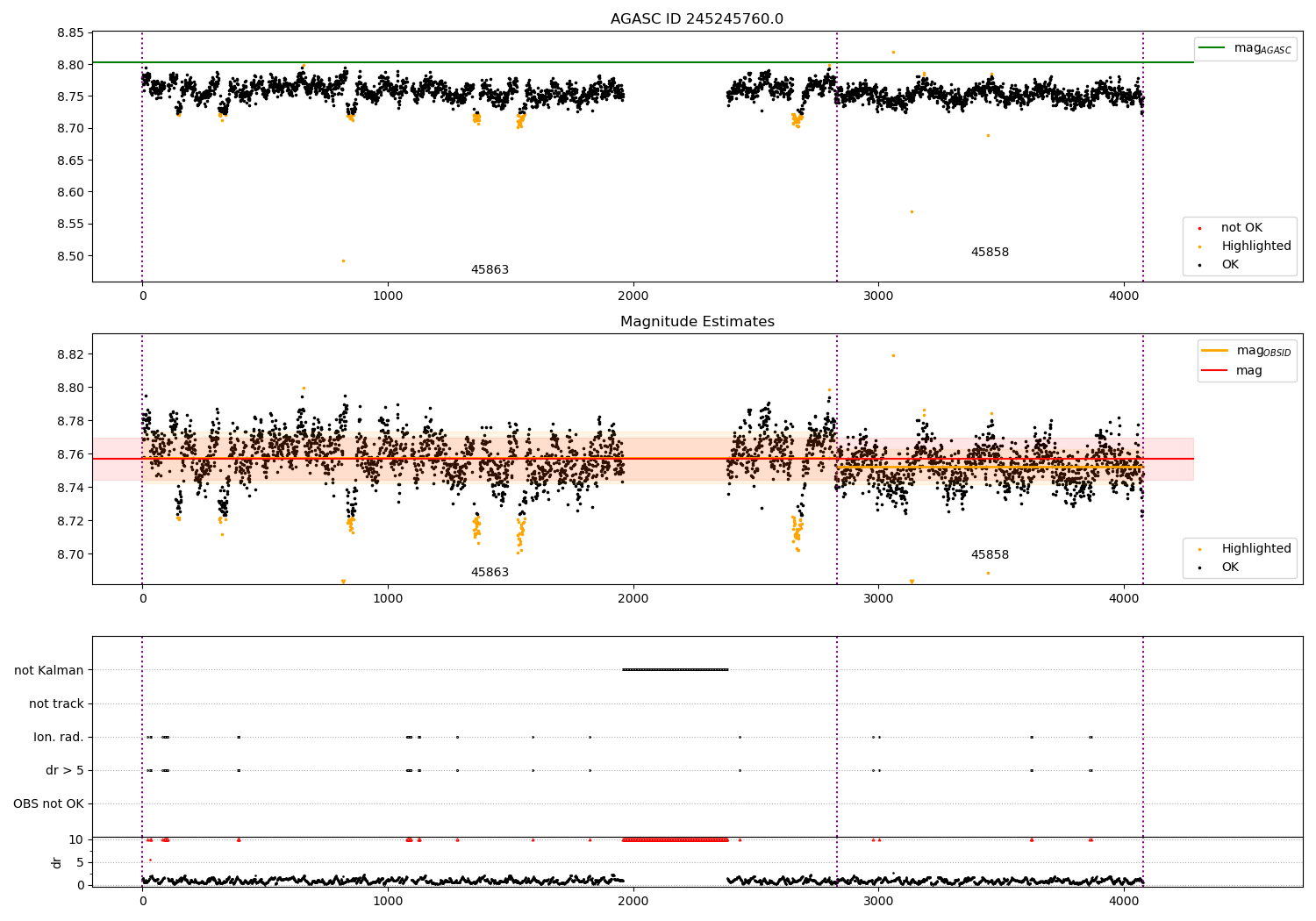Click the green mag AGASC legend line
This screenshot has width=1316, height=921.
(x=1213, y=48)
